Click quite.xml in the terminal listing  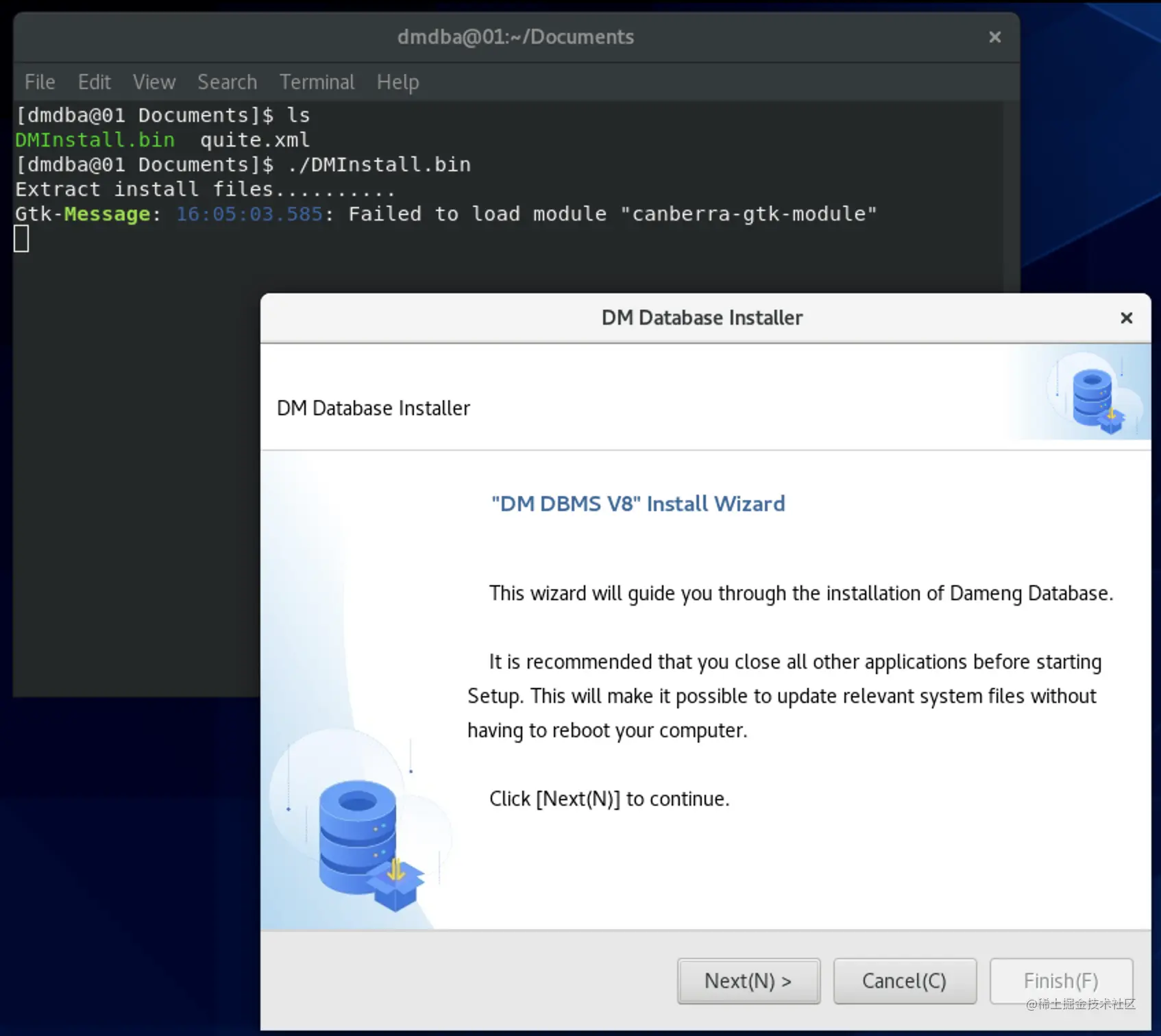point(255,140)
